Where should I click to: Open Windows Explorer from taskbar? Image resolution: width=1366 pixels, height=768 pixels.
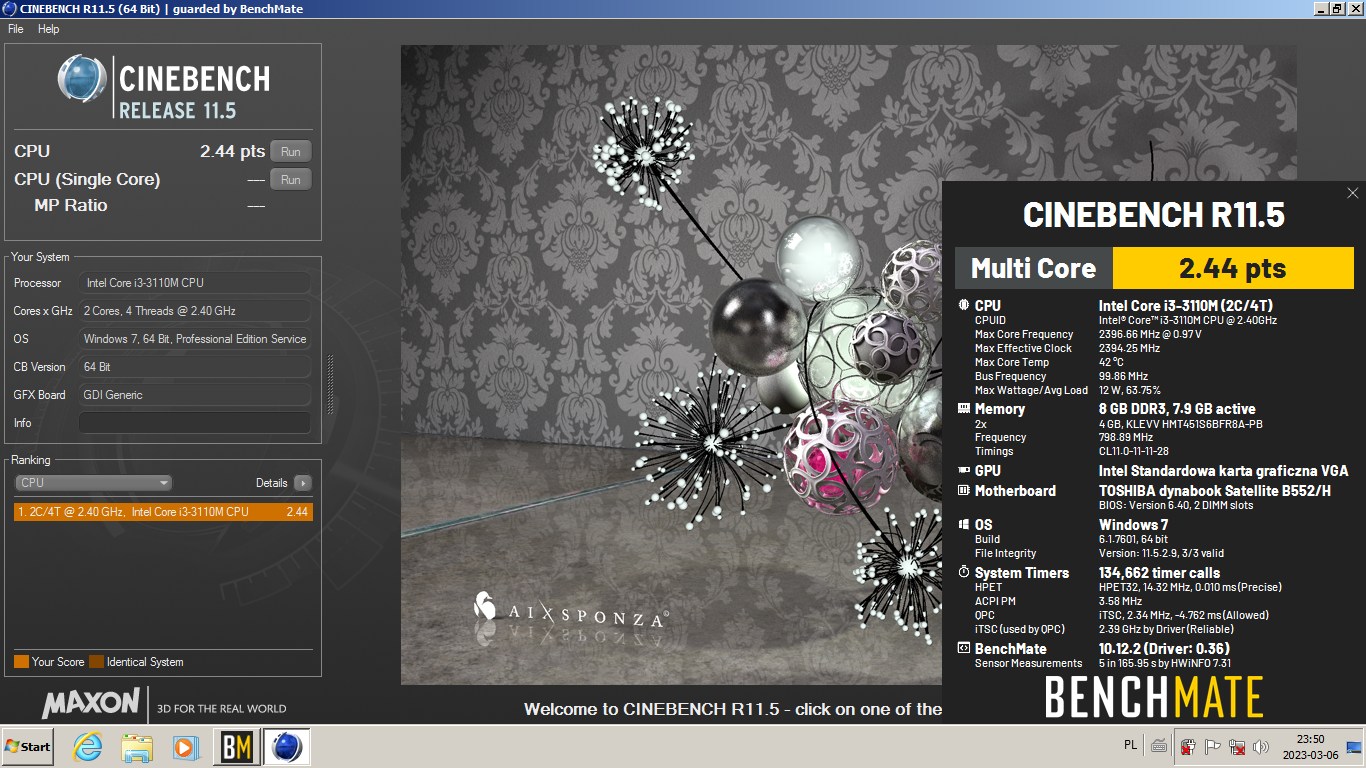(137, 747)
